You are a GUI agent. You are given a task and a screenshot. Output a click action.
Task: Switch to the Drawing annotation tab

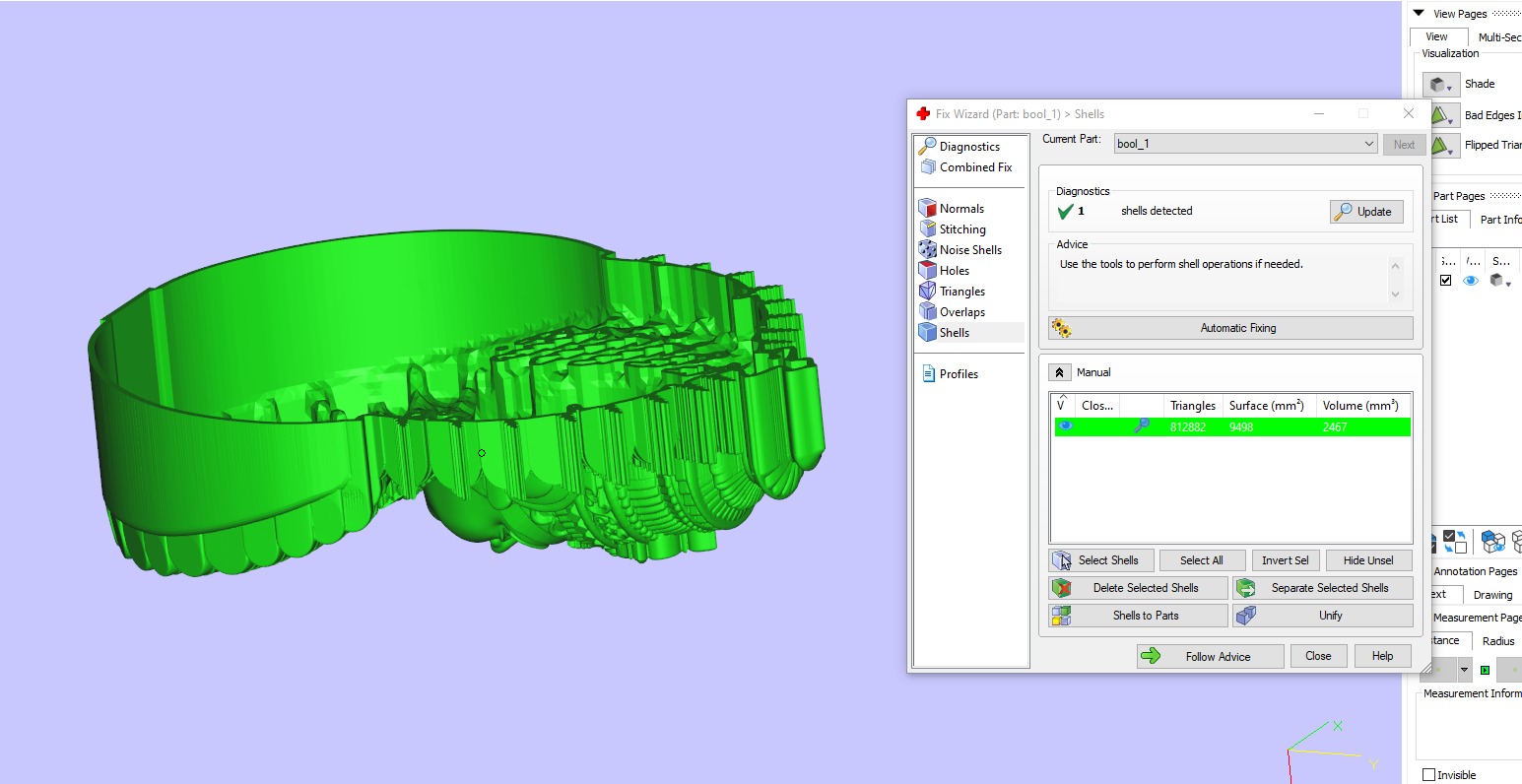tap(1492, 595)
